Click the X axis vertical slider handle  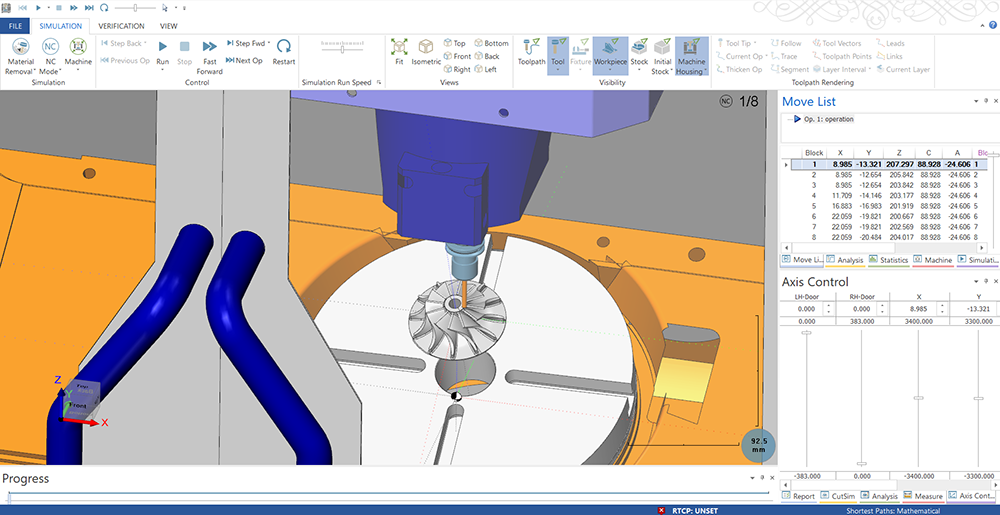918,398
